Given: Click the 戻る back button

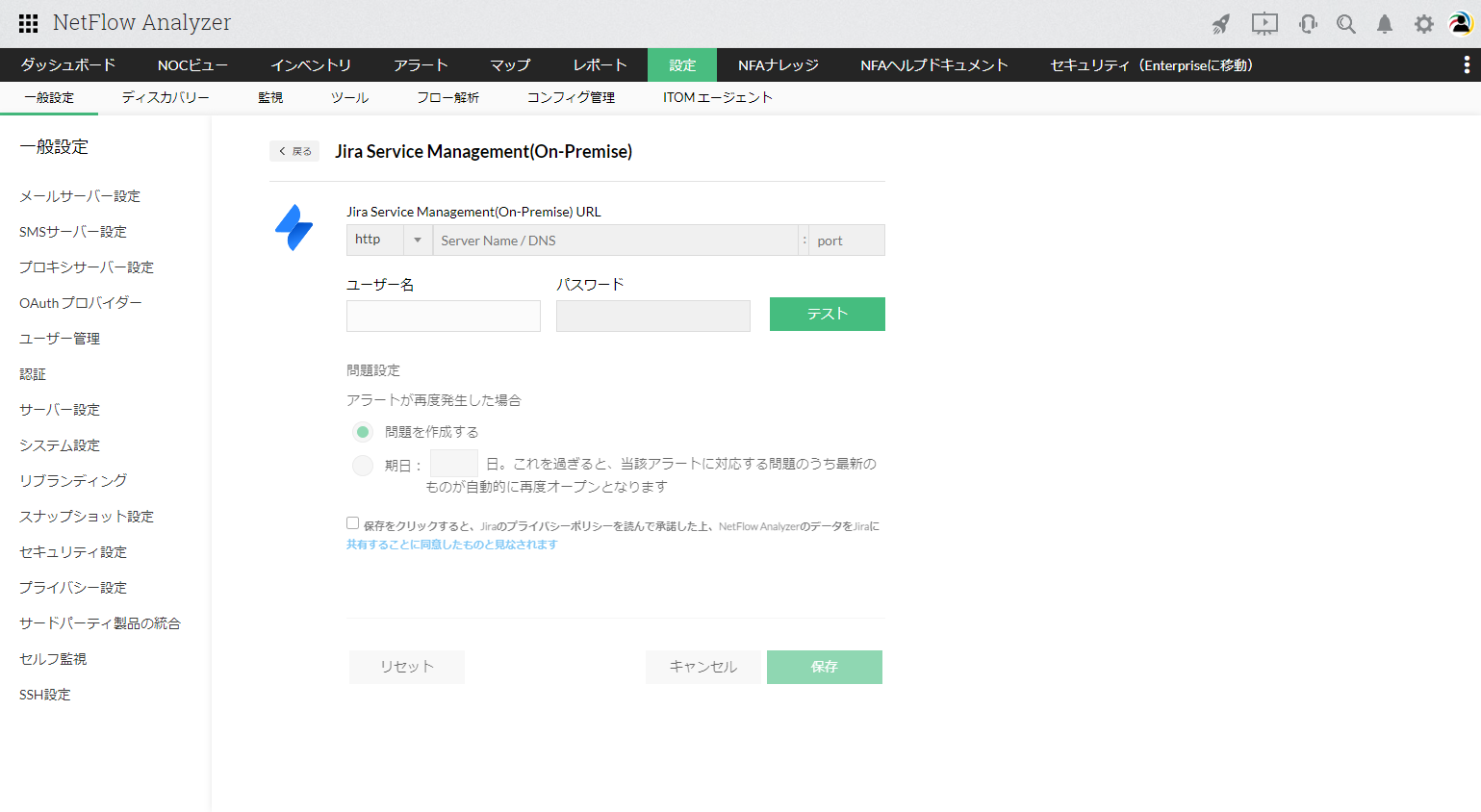Looking at the screenshot, I should [294, 151].
